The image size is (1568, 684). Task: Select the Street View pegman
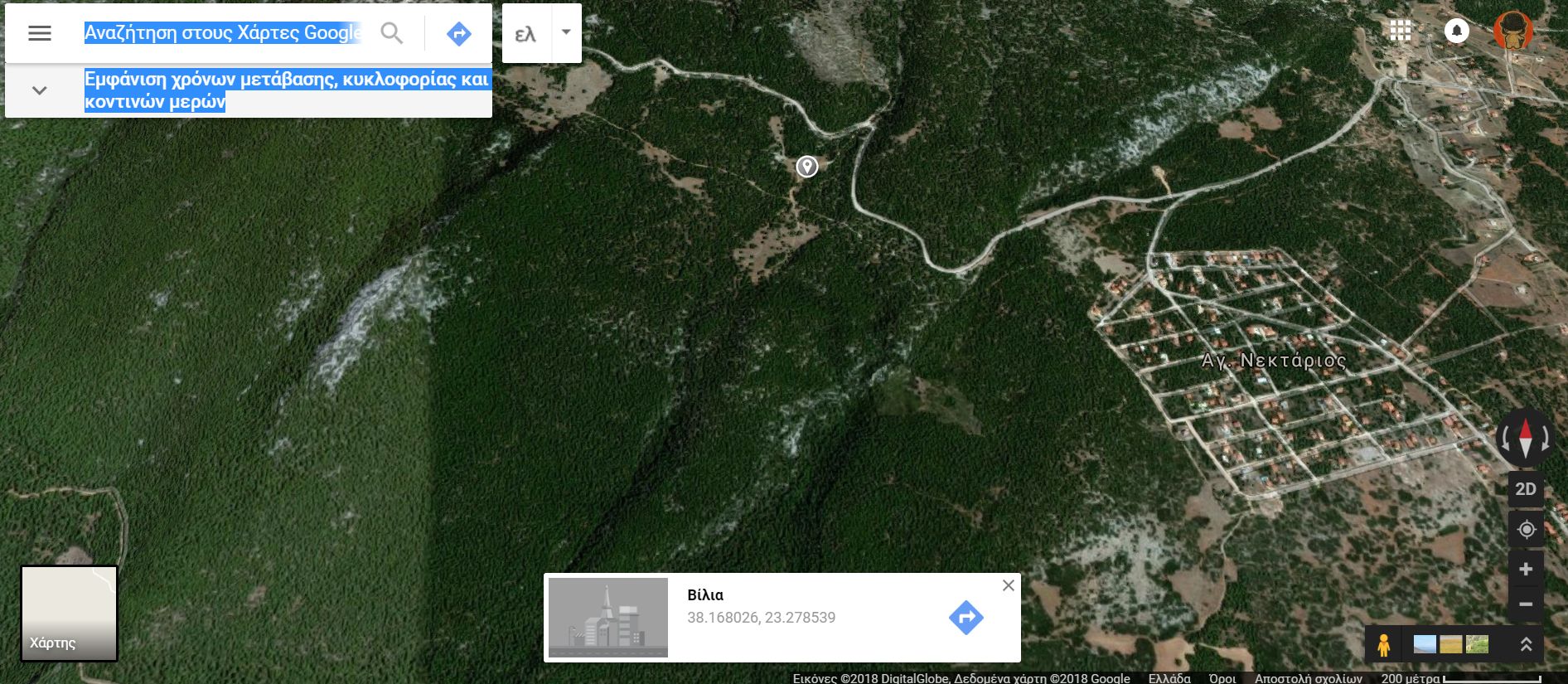click(x=1383, y=644)
